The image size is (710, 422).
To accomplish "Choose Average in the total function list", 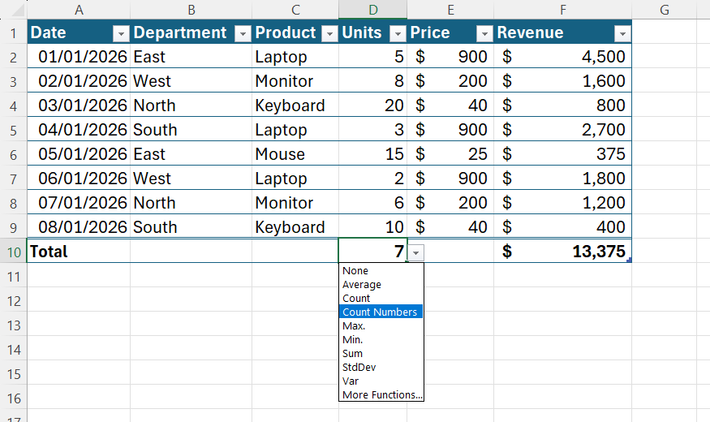I will point(381,284).
